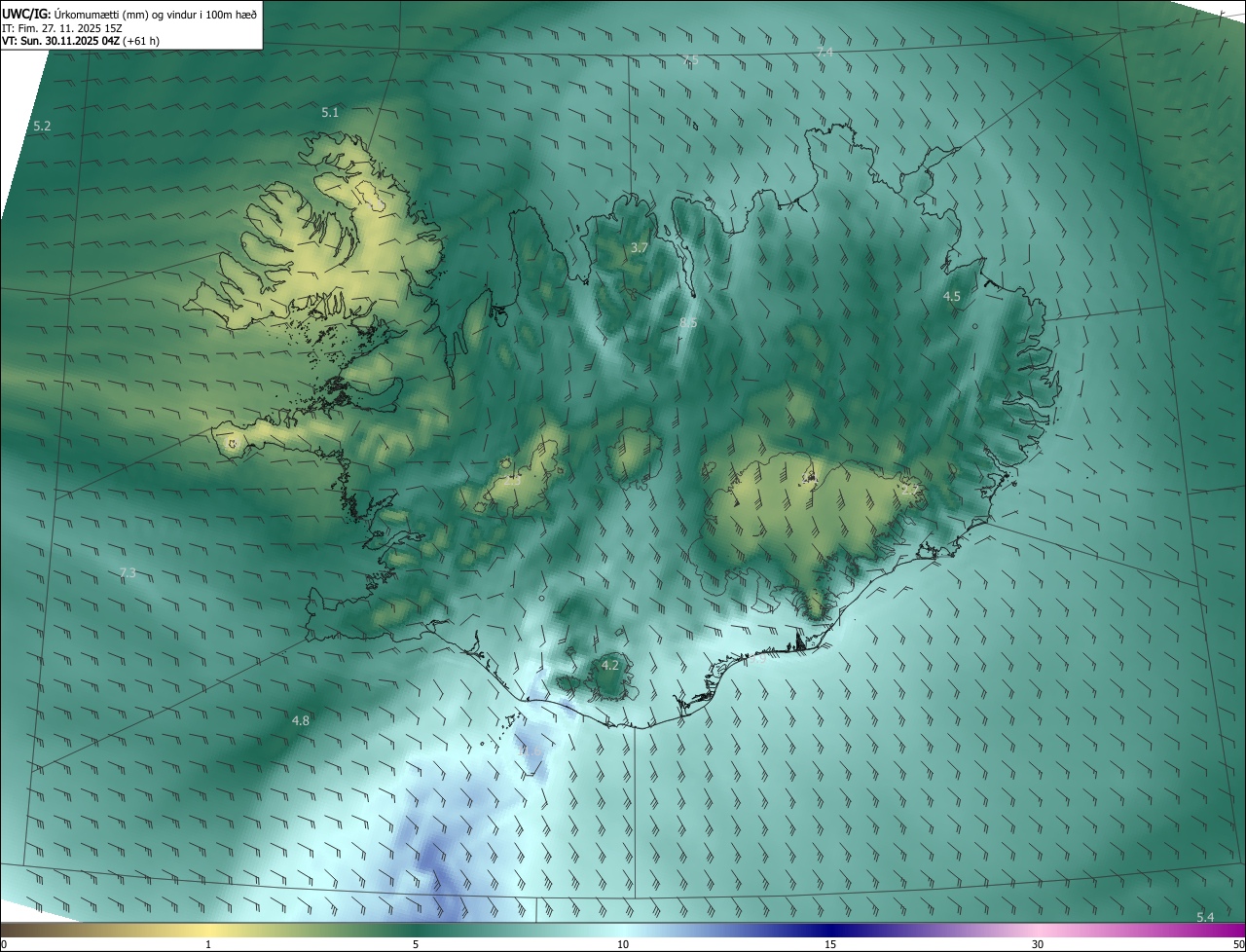Click the 4.5 value label
Screen dimensions: 1246x952
(x=952, y=297)
